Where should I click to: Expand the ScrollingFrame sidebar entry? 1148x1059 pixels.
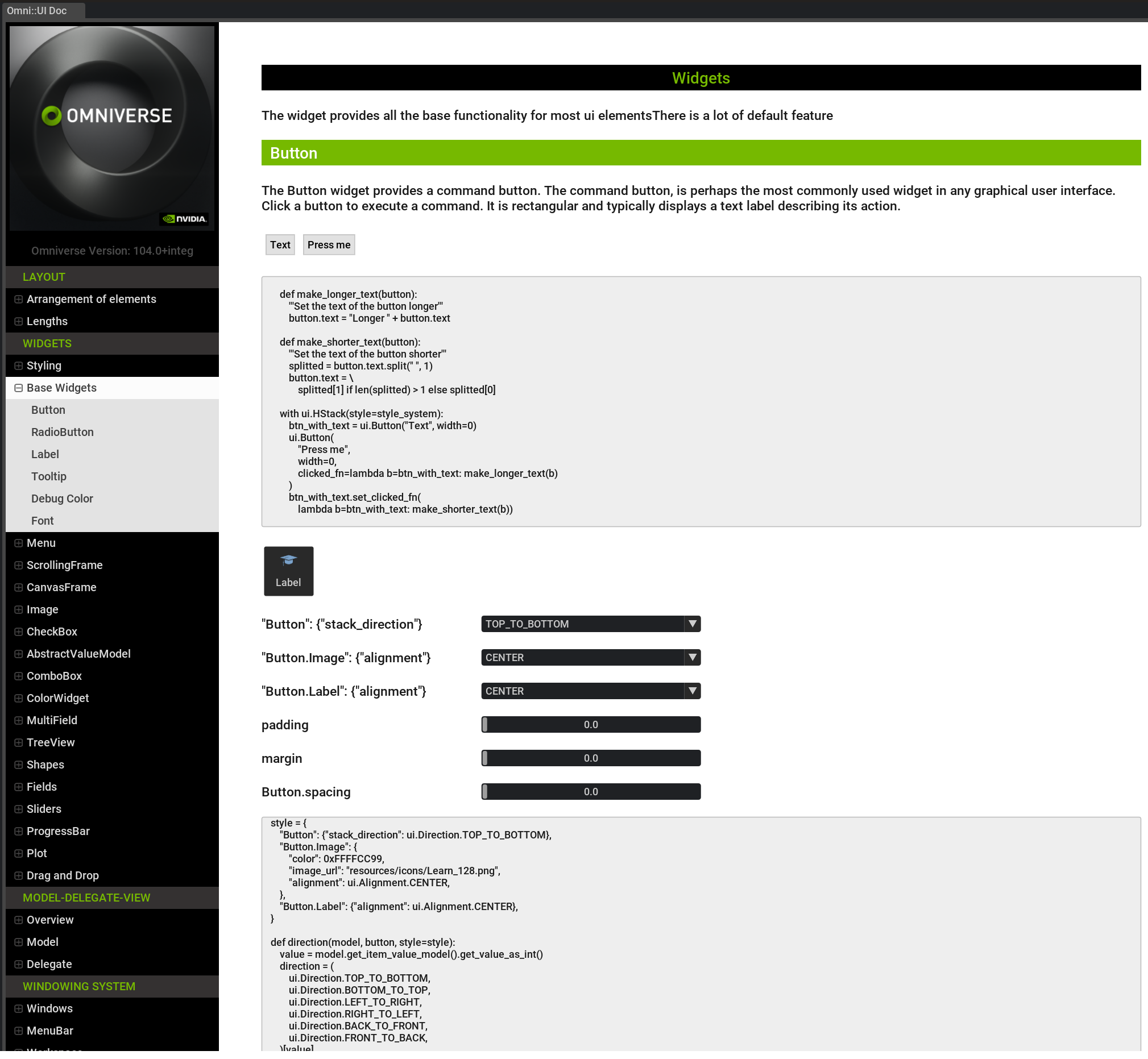pyautogui.click(x=18, y=564)
